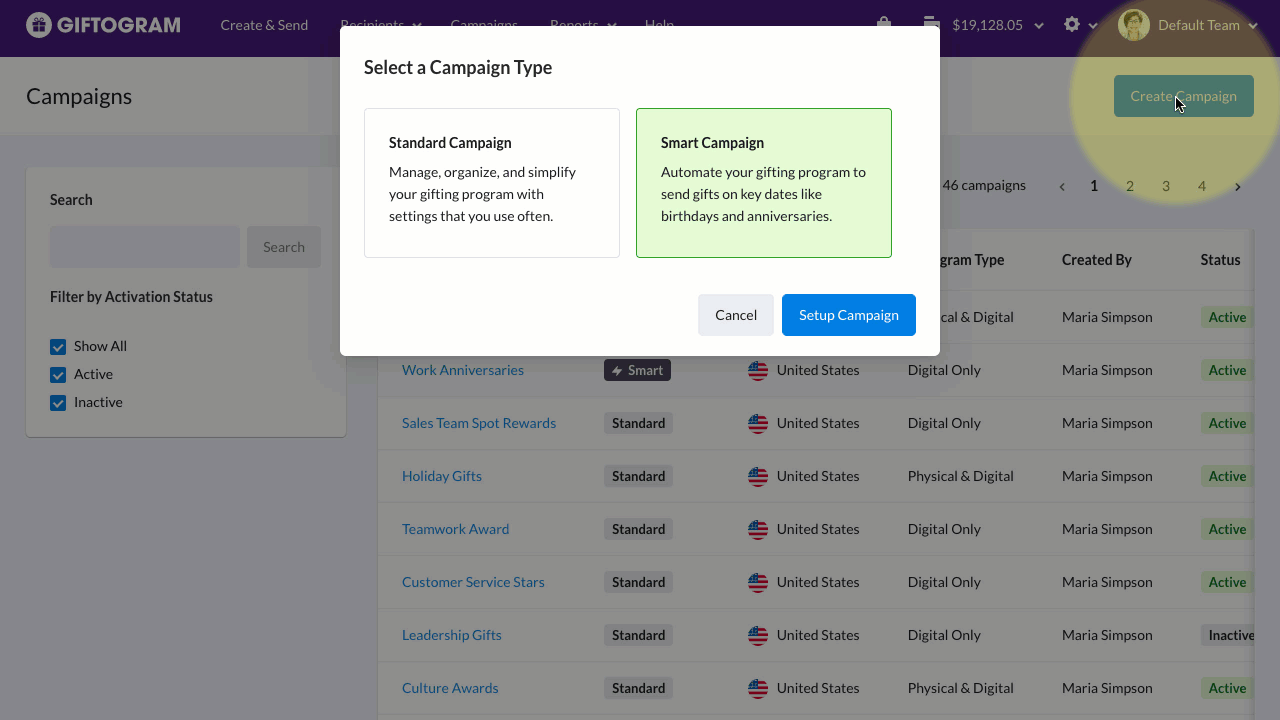The height and width of the screenshot is (720, 1280).
Task: Click US flag in Leadership Gifts row
Action: pyautogui.click(x=758, y=635)
